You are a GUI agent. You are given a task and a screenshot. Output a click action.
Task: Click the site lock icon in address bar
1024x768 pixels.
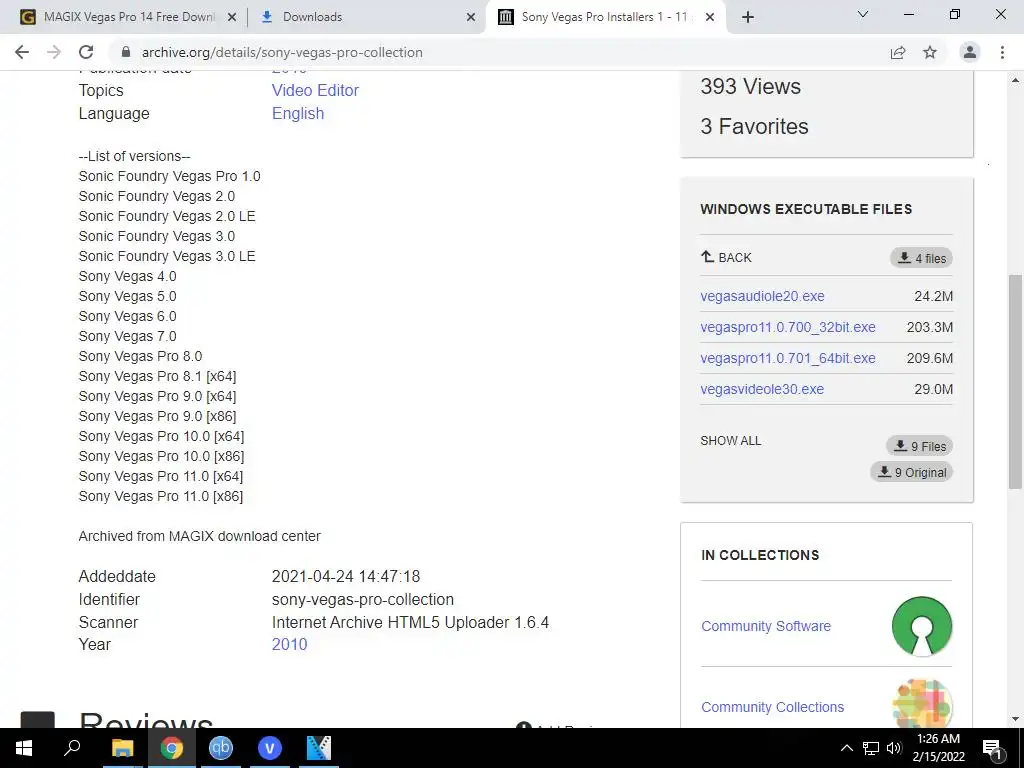tap(127, 52)
